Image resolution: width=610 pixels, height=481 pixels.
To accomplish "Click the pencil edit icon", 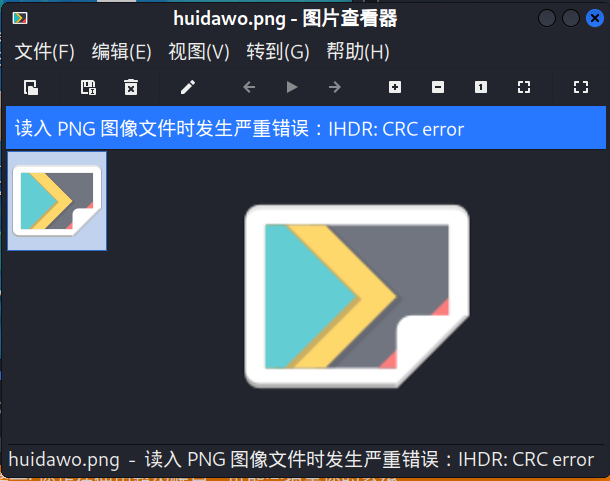I will pos(188,87).
